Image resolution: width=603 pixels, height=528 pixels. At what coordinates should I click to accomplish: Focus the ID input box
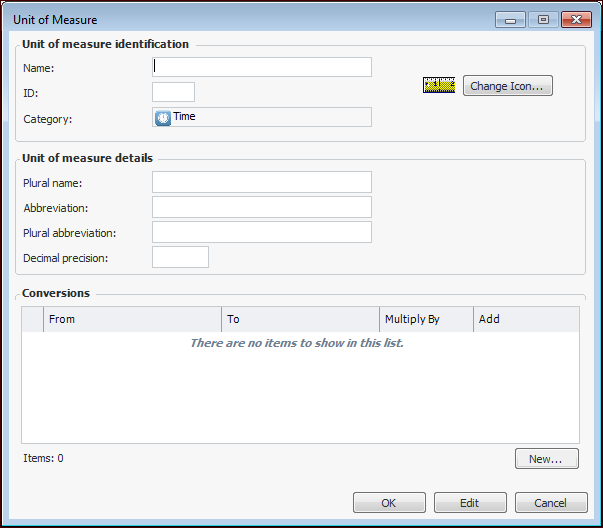coord(173,92)
